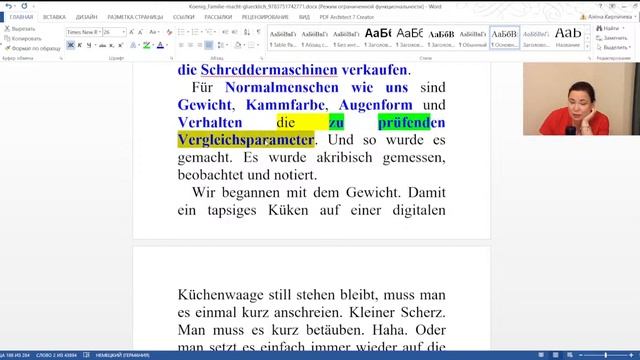This screenshot has height=360, width=640.
Task: Toggle strikethrough (abc) formatting
Action: point(102,45)
